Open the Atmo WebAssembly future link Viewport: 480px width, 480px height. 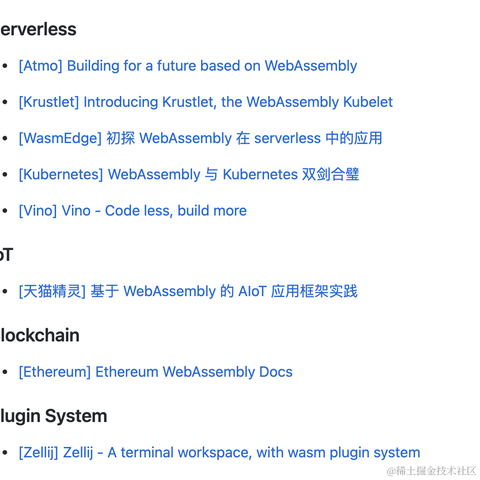click(x=188, y=66)
